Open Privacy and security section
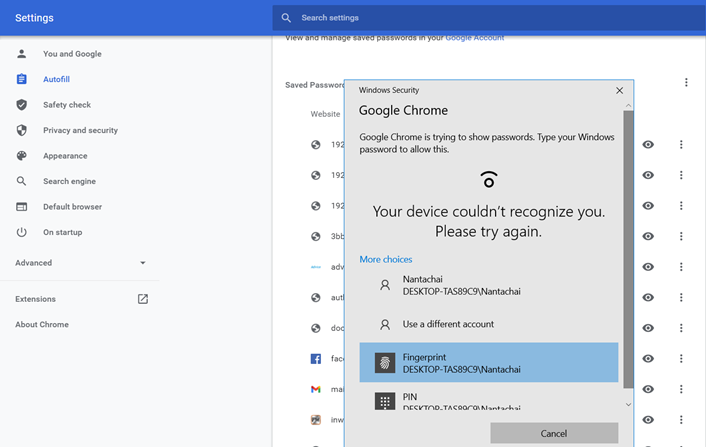This screenshot has width=706, height=447. click(80, 130)
